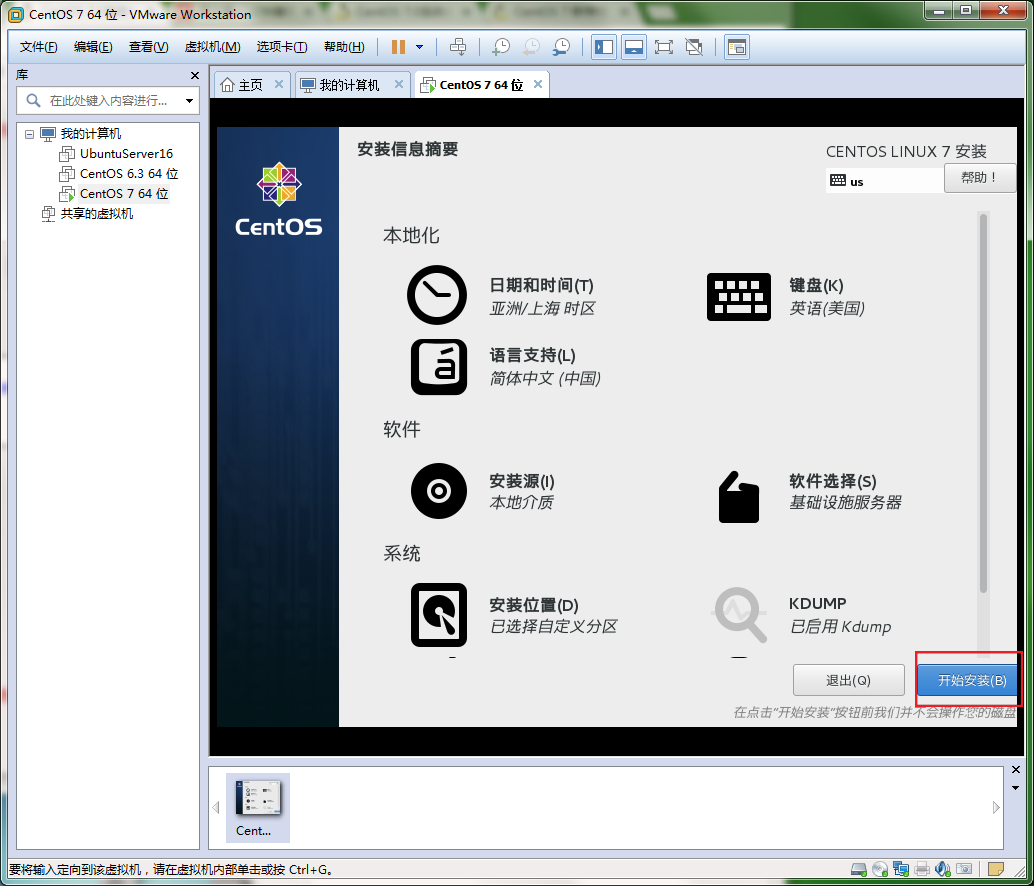Viewport: 1034px width, 886px height.
Task: Enter full screen mode icon
Action: pyautogui.click(x=663, y=47)
